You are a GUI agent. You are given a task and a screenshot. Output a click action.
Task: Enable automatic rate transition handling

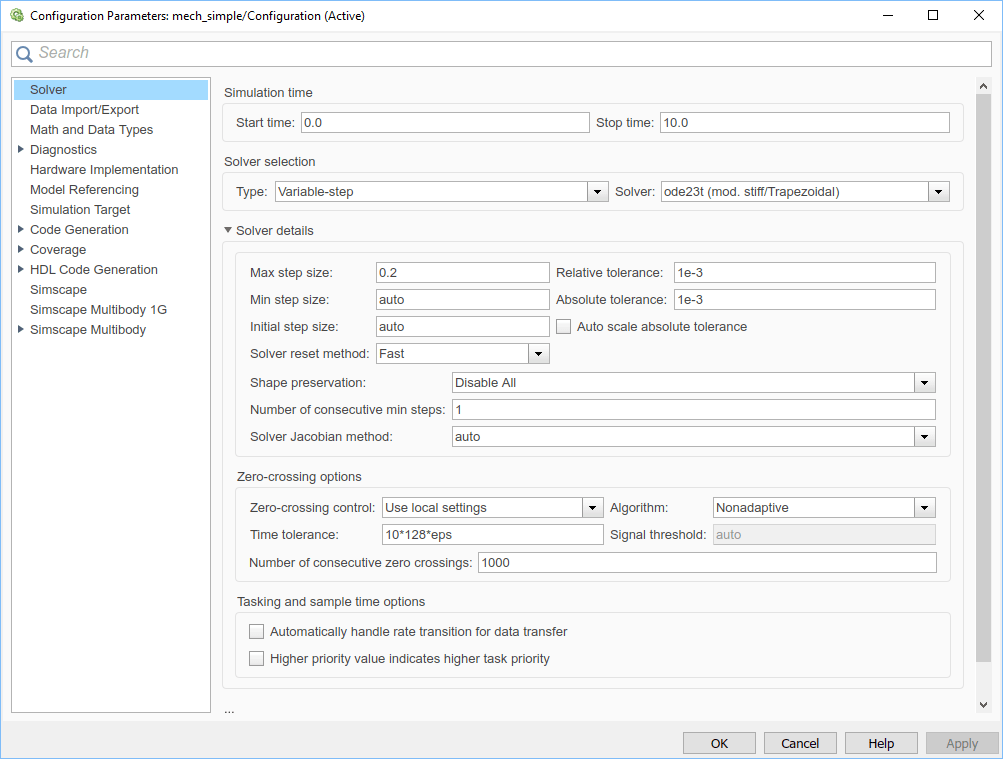pyautogui.click(x=257, y=632)
